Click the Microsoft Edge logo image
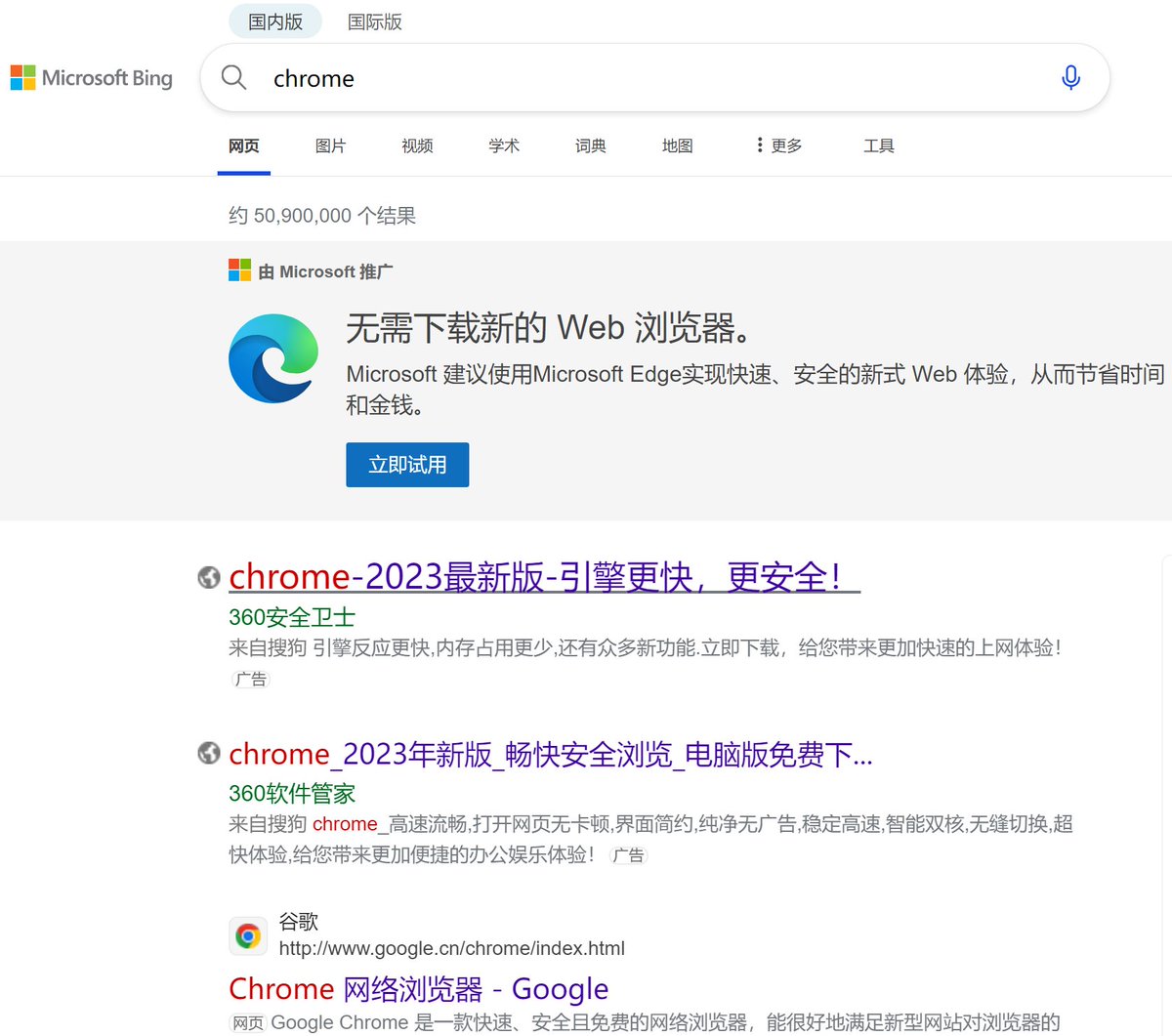1172x1036 pixels. [x=273, y=358]
